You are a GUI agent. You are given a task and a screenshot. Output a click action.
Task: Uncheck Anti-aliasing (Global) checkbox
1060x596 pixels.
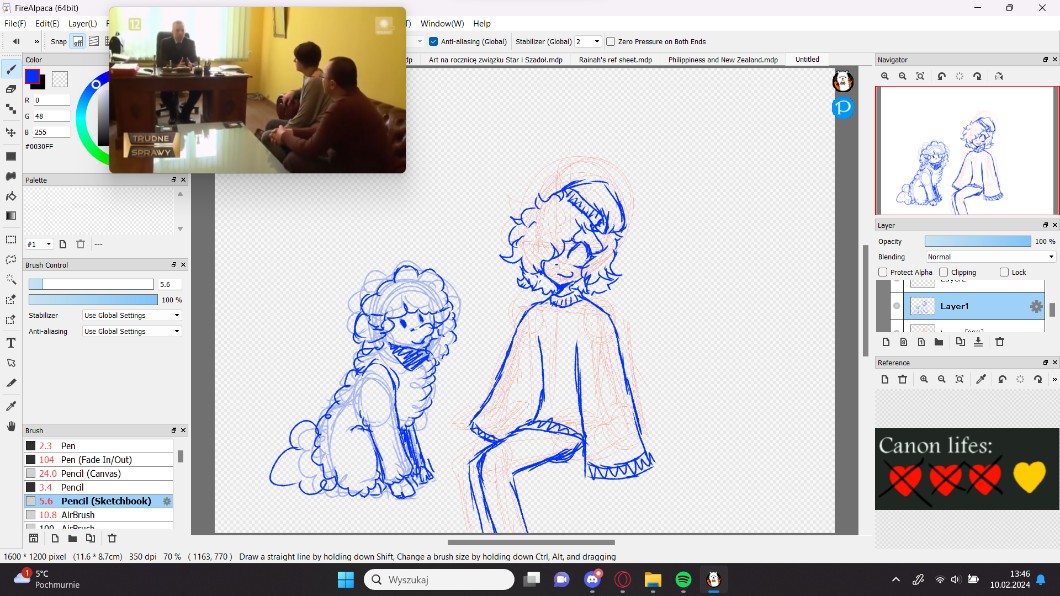click(433, 41)
